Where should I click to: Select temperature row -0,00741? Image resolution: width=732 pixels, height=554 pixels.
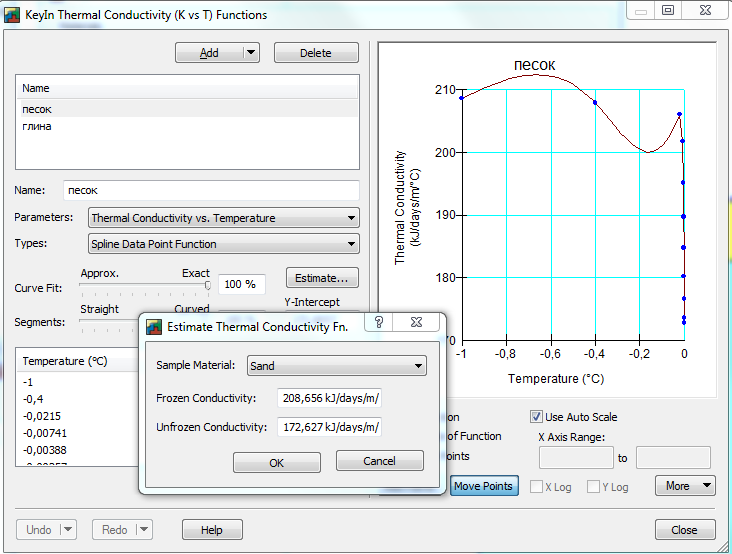[78, 433]
